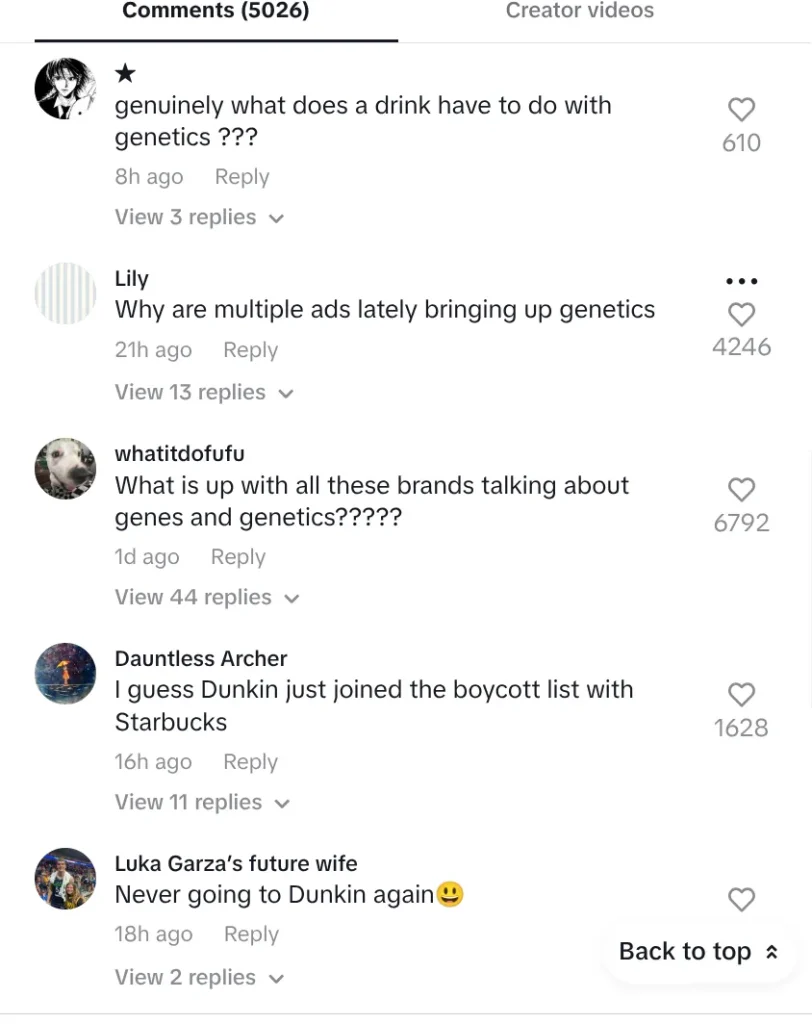Click the 'Back to top' button
The height and width of the screenshot is (1024, 812).
(x=698, y=952)
